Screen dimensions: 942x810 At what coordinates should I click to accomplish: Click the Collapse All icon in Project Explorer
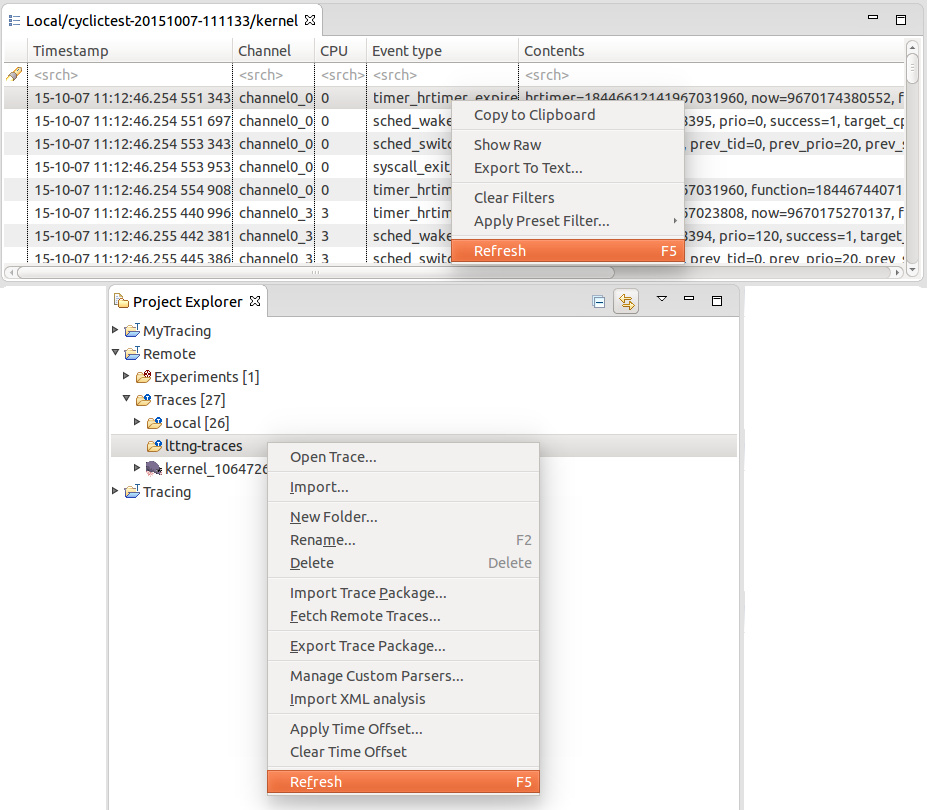(599, 301)
